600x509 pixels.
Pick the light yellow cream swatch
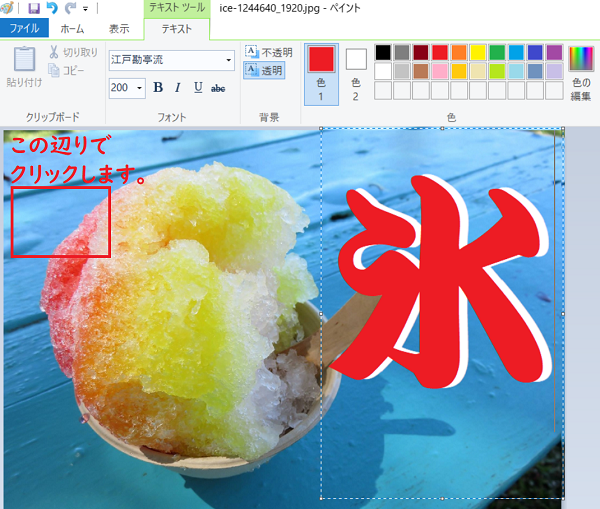click(478, 71)
